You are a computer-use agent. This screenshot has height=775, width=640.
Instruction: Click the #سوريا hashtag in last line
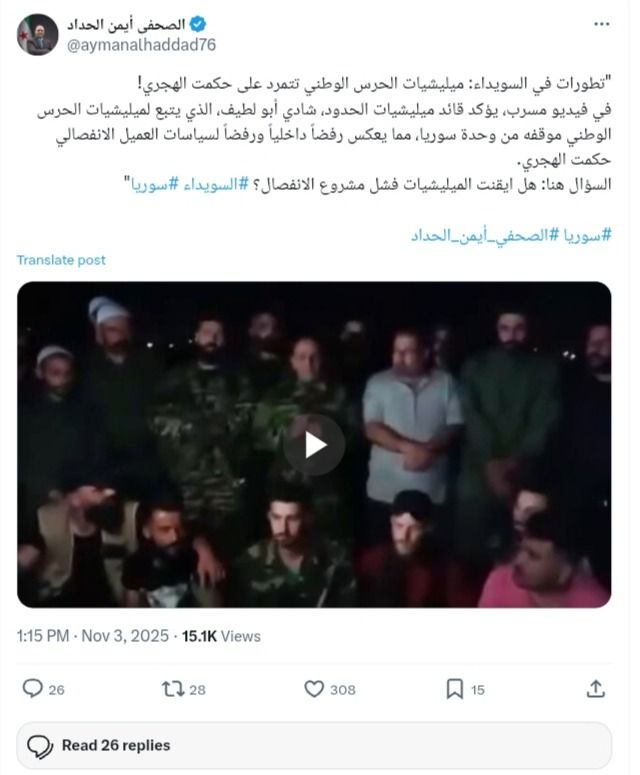[588, 235]
